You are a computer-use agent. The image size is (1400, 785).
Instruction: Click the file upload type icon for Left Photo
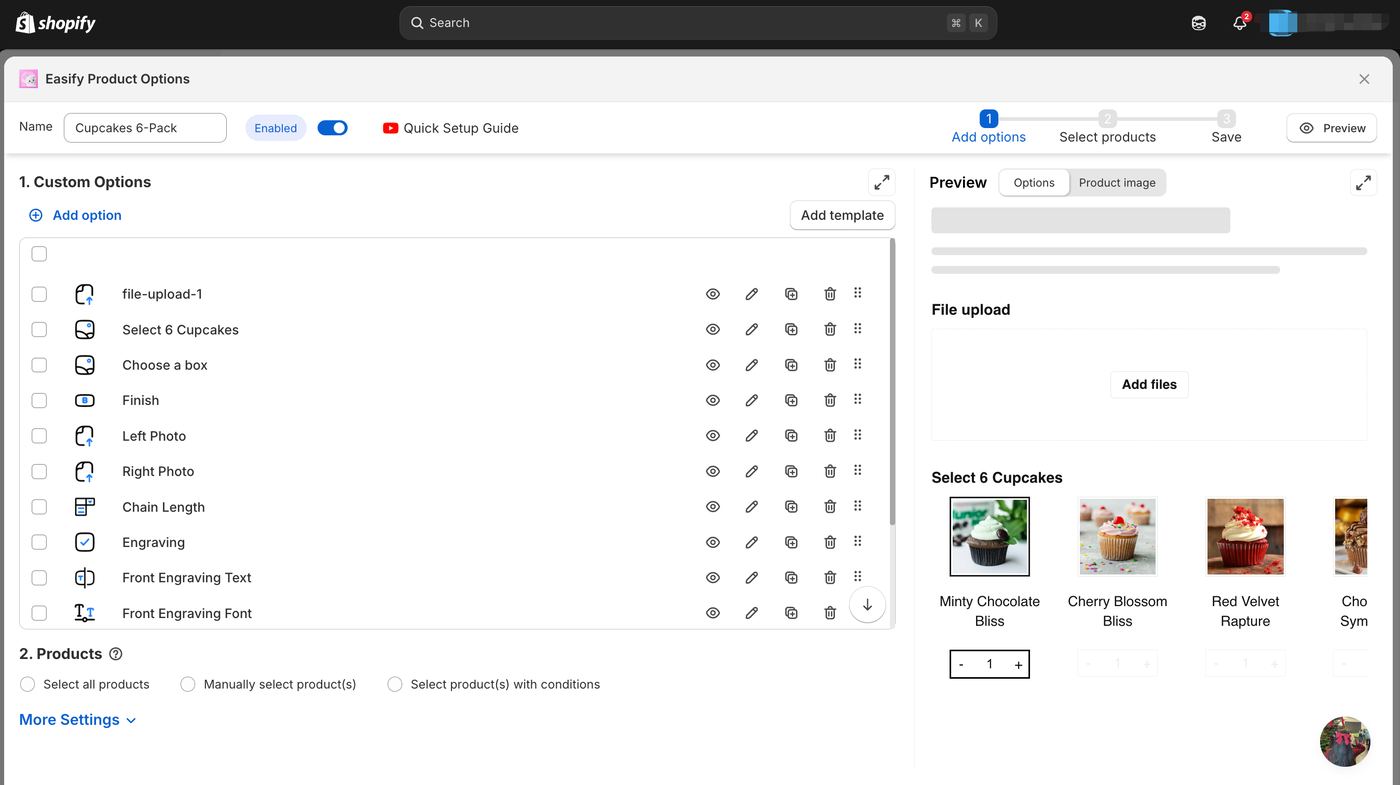tap(85, 436)
